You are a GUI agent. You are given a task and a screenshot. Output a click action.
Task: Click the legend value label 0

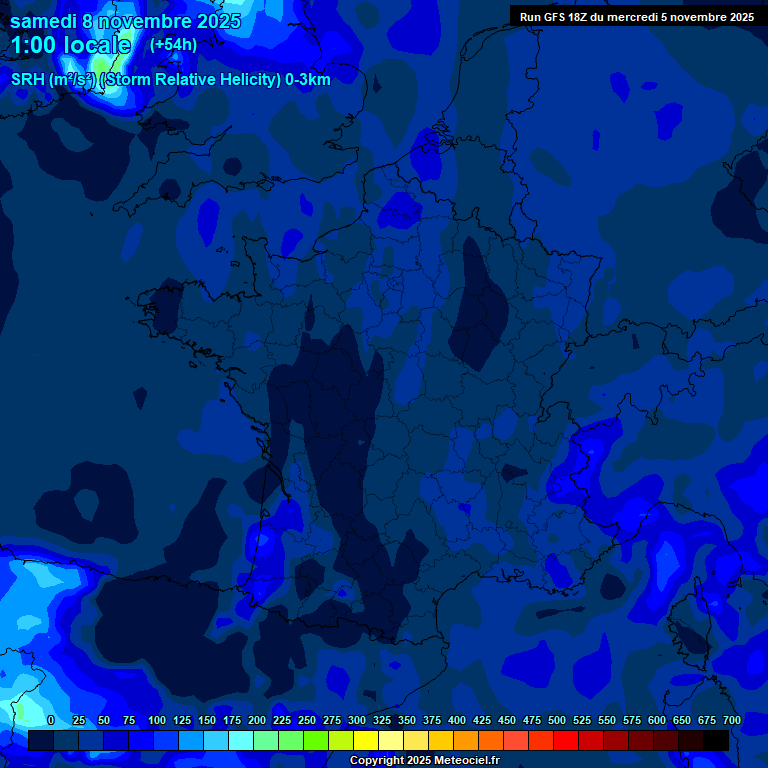click(51, 720)
